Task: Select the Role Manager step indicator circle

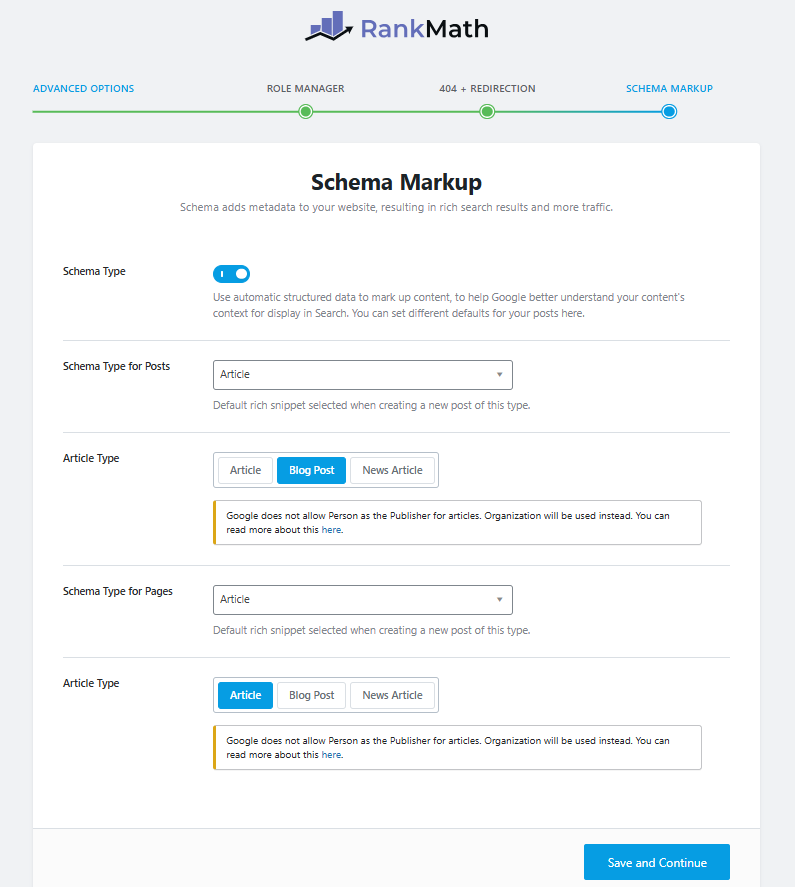Action: pos(305,112)
